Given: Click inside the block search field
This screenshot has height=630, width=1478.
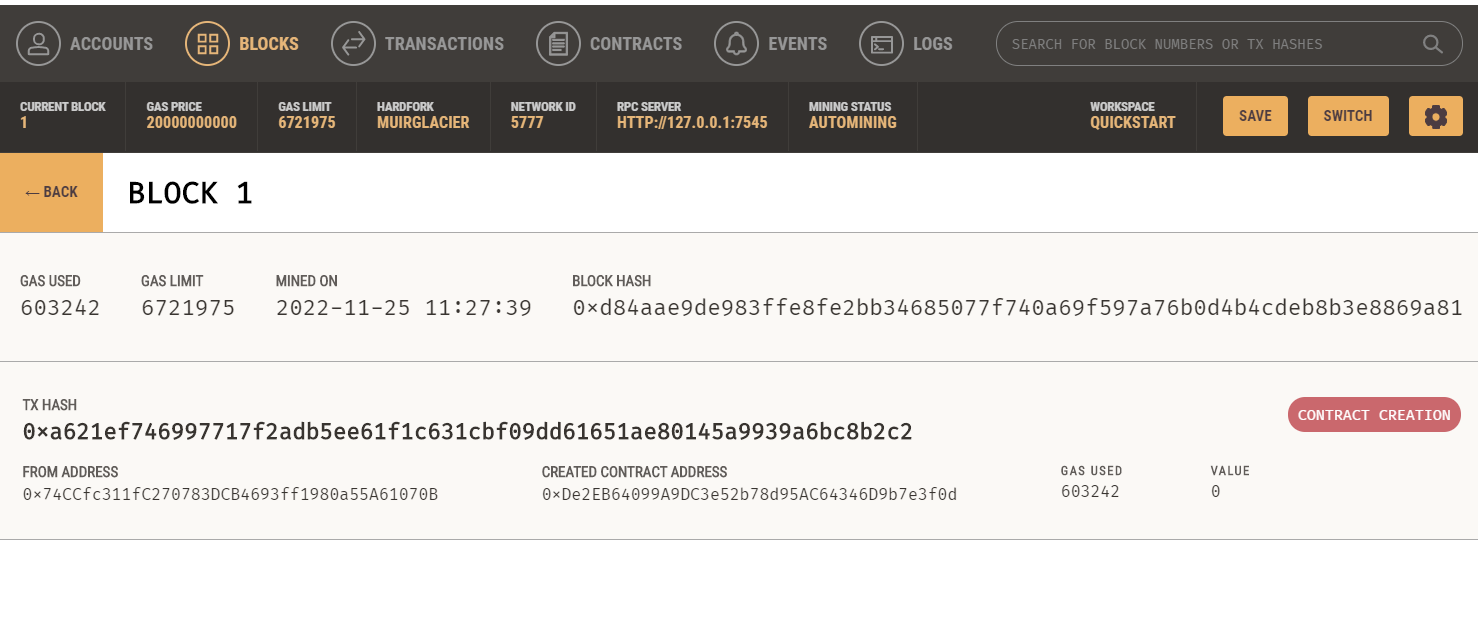Looking at the screenshot, I should point(1200,43).
